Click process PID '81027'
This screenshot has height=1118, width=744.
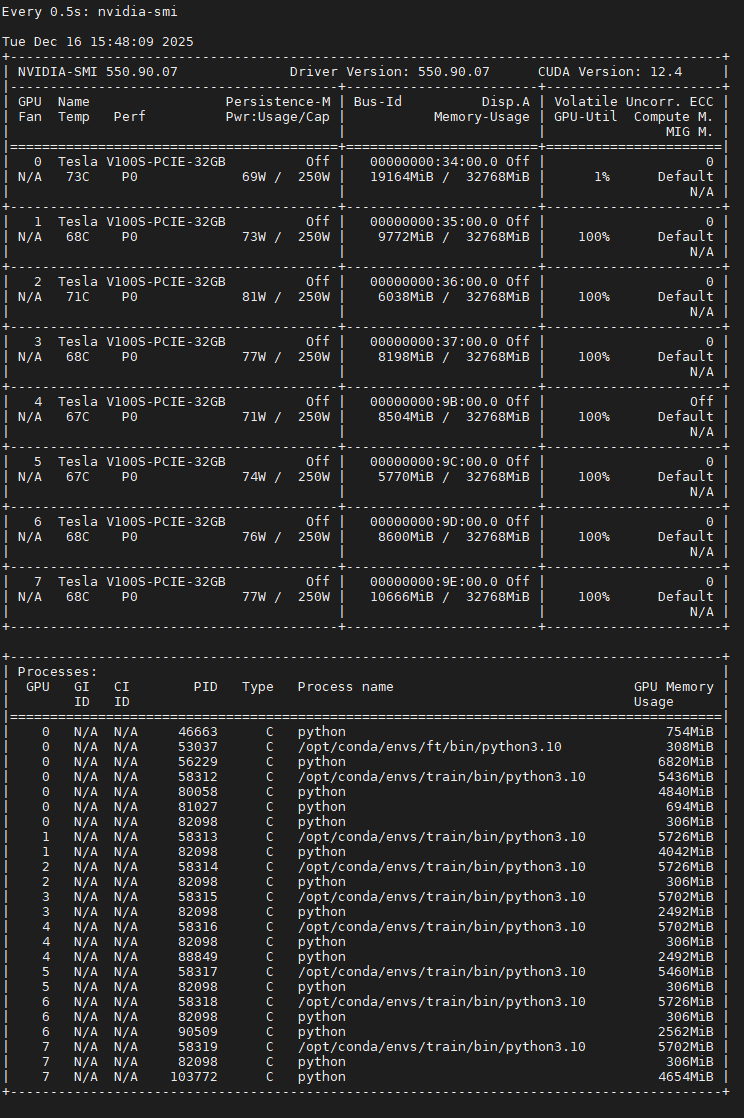coord(198,806)
